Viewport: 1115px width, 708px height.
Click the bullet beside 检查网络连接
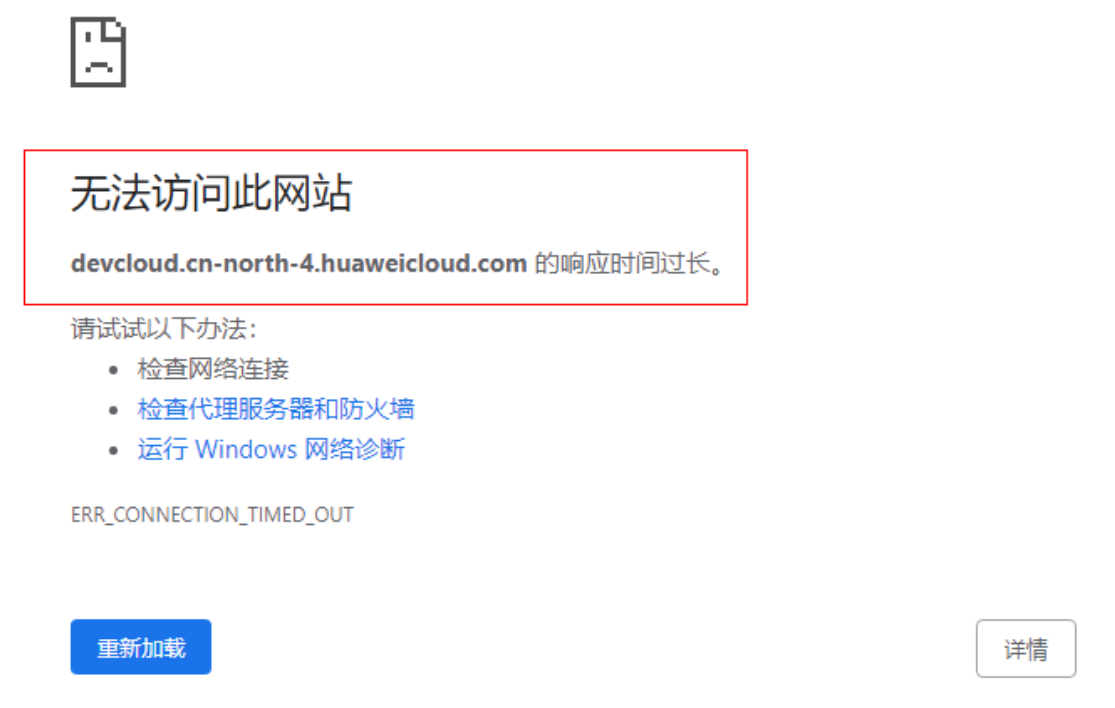pos(114,370)
